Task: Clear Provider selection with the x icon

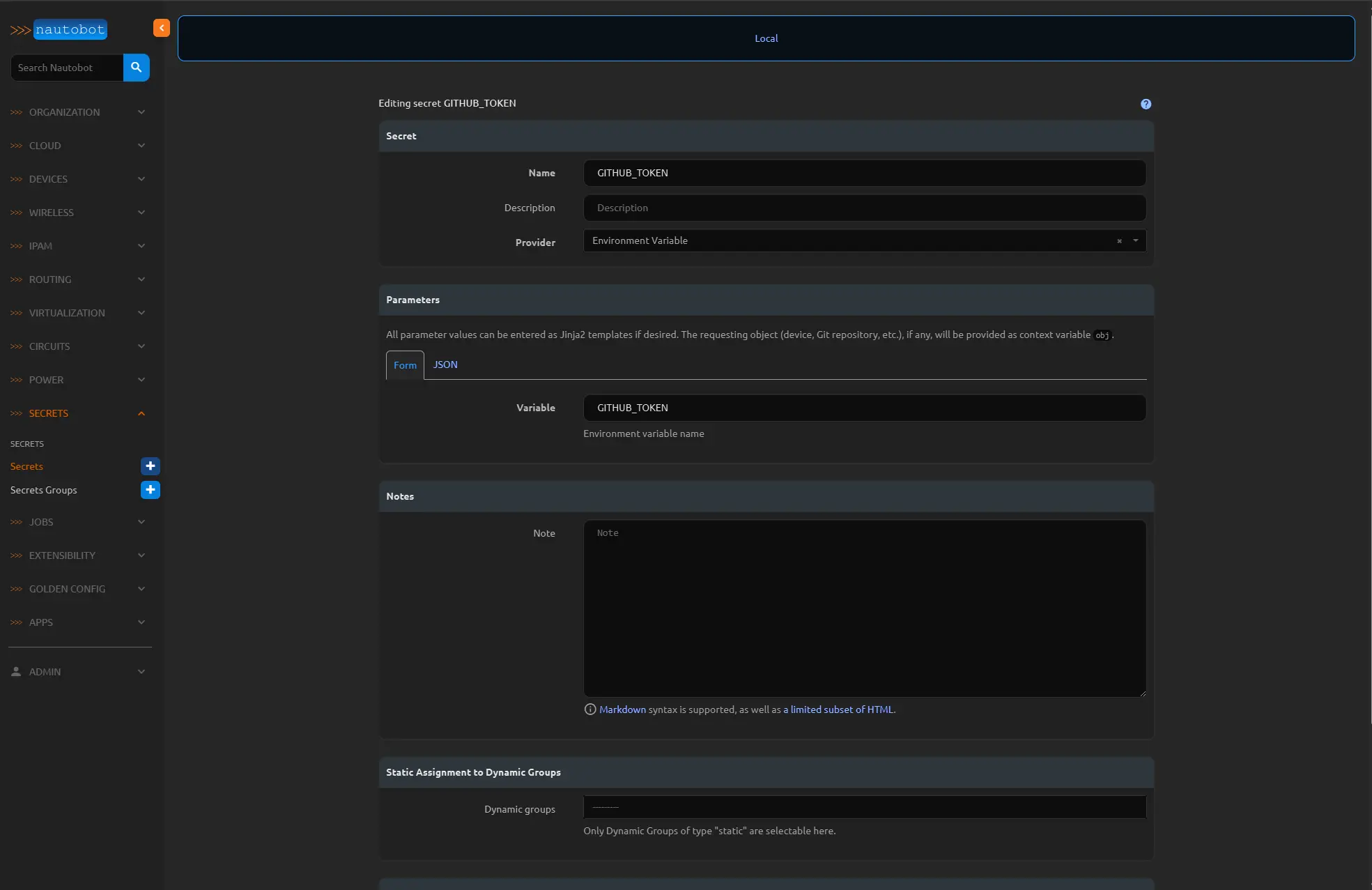Action: pos(1119,241)
